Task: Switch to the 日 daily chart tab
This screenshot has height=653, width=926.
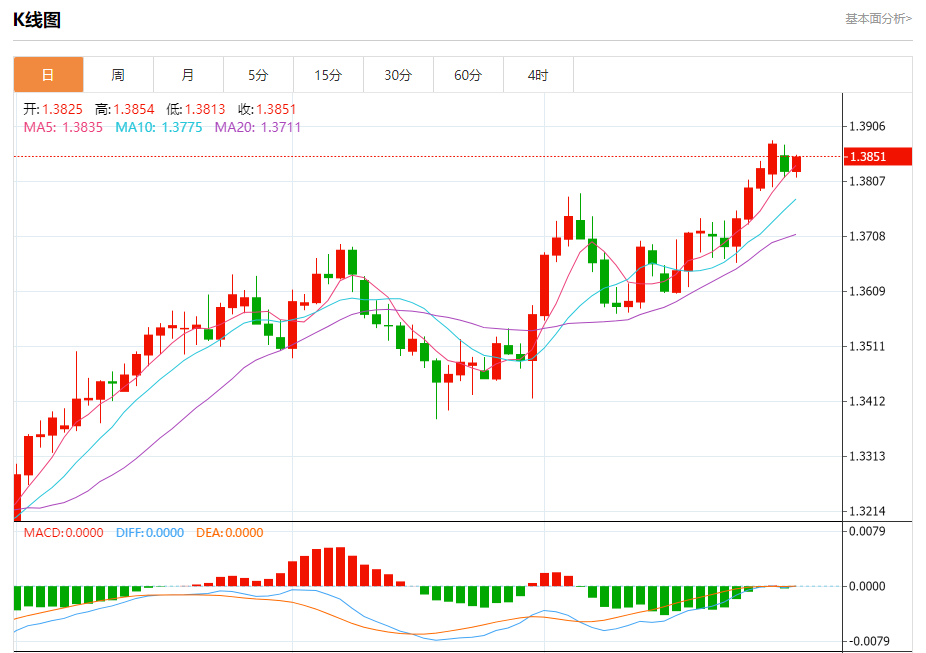Action: [48, 75]
